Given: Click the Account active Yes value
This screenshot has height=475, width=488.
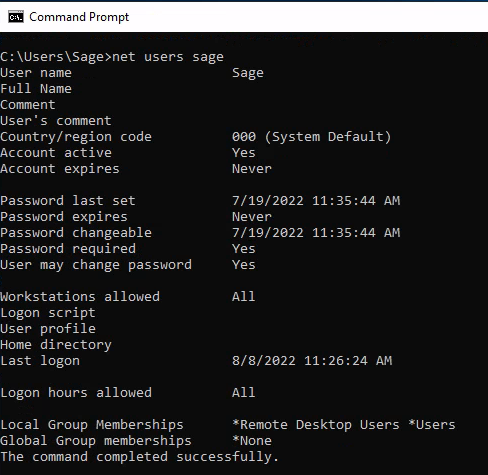Looking at the screenshot, I should tap(244, 153).
